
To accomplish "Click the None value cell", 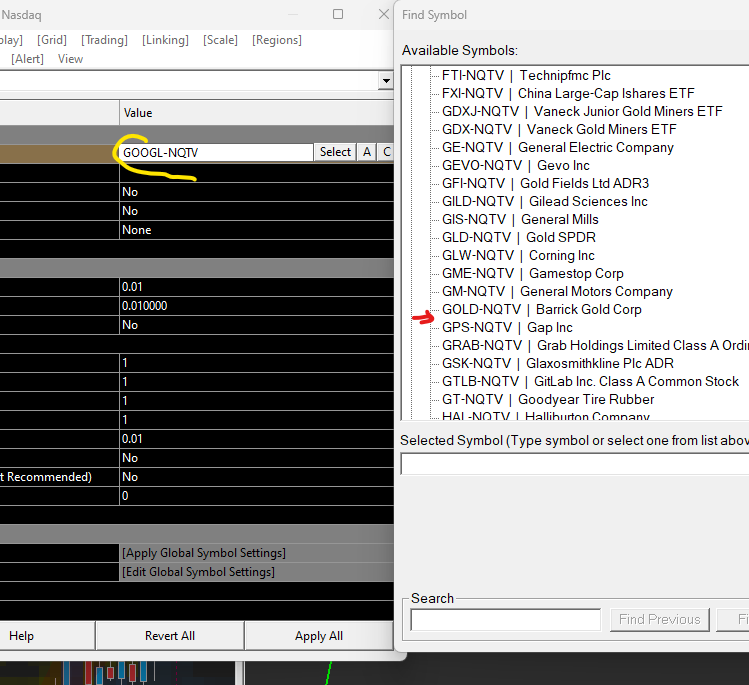I will 257,230.
